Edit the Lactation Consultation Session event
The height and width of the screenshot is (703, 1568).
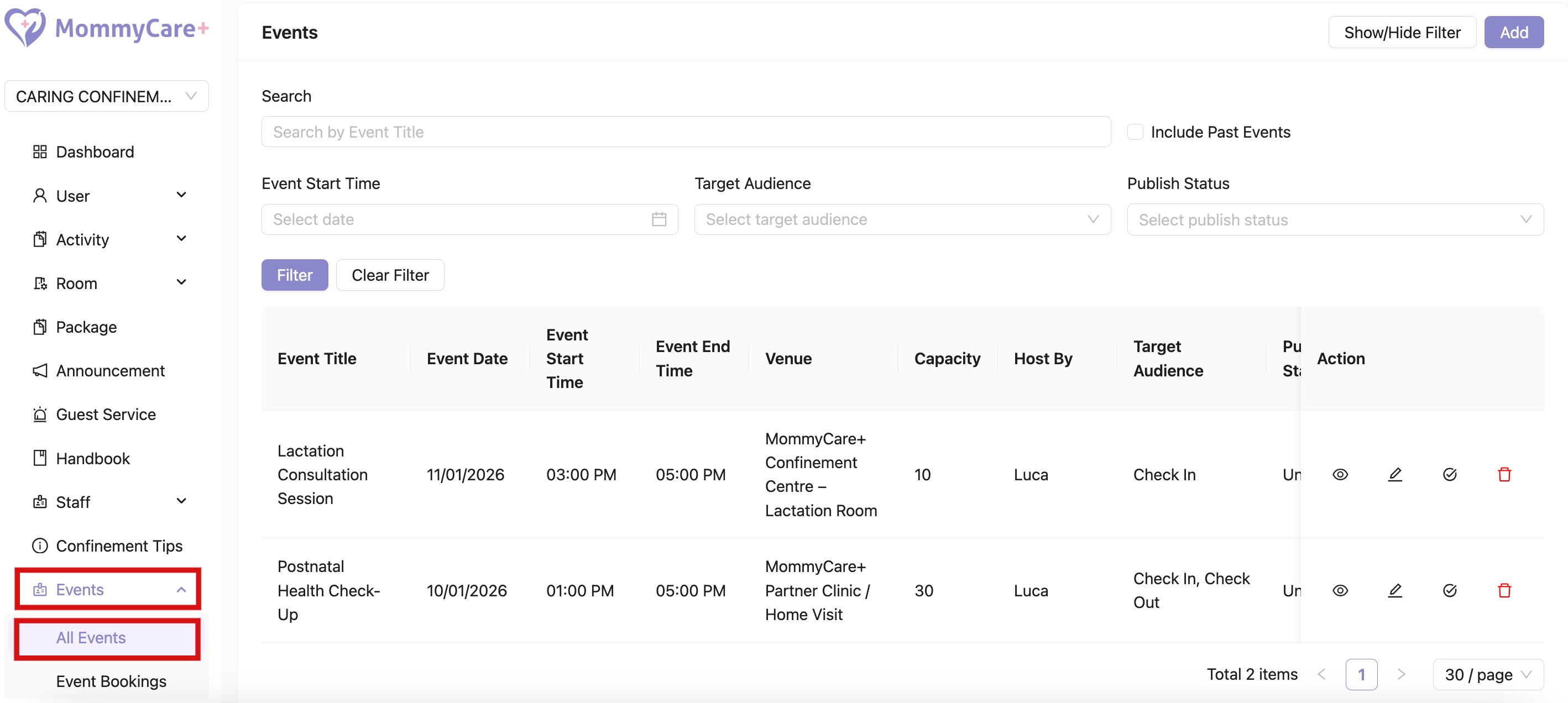1395,474
